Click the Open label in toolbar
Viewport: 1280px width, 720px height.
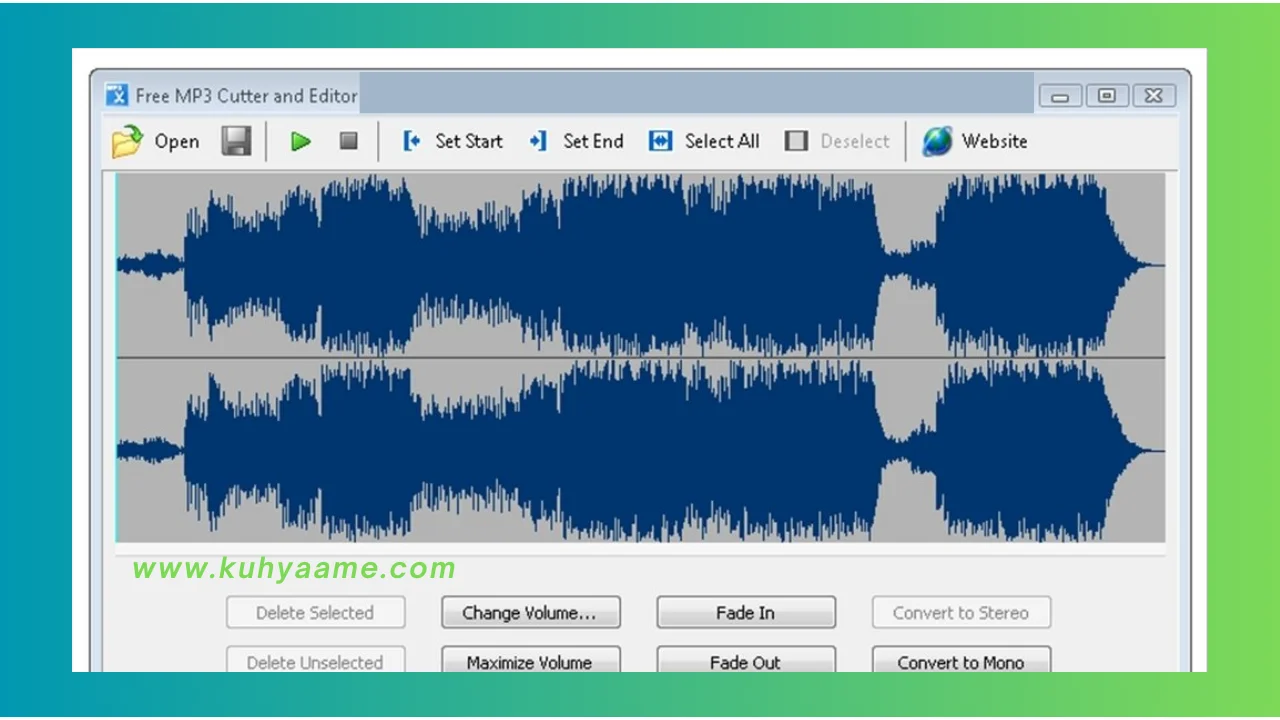tap(177, 141)
